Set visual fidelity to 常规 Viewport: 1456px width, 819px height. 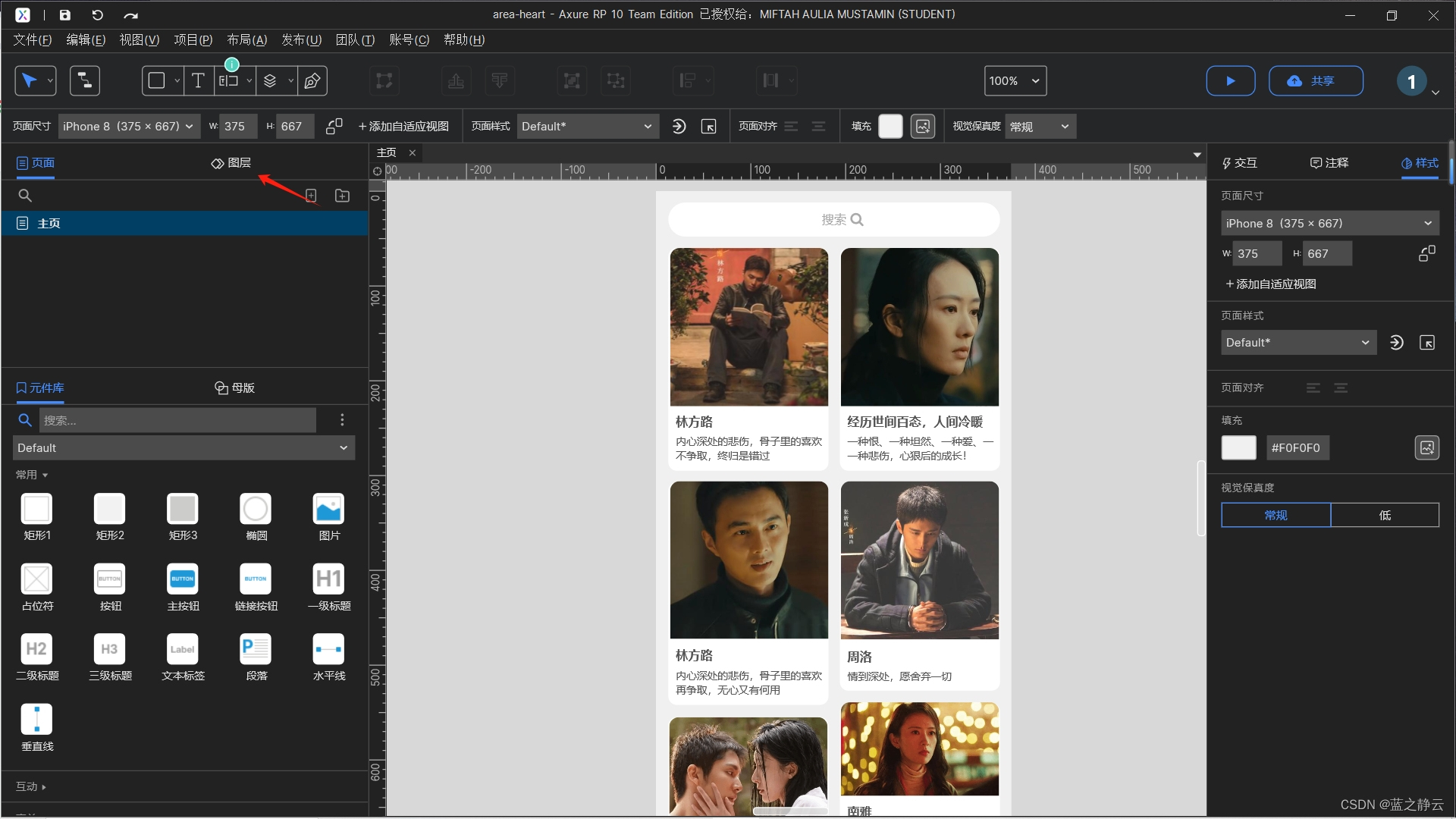point(1276,515)
